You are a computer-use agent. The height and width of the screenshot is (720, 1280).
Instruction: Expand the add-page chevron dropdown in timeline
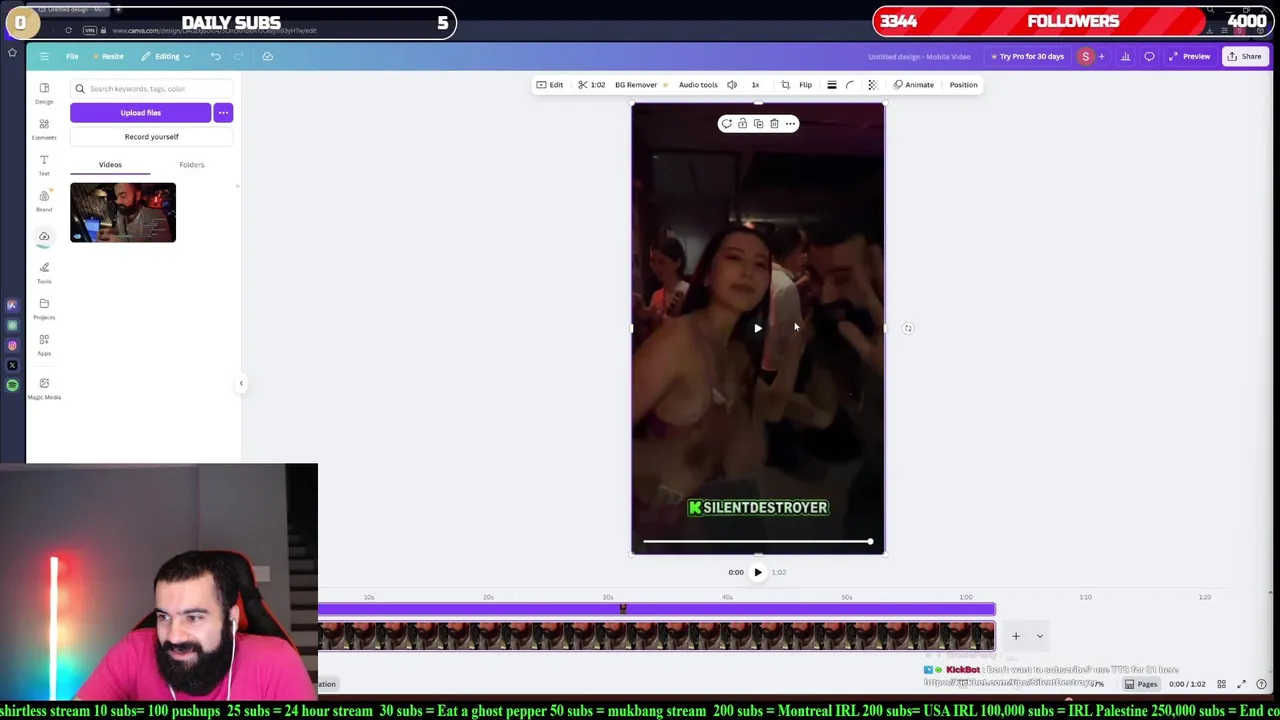1039,636
